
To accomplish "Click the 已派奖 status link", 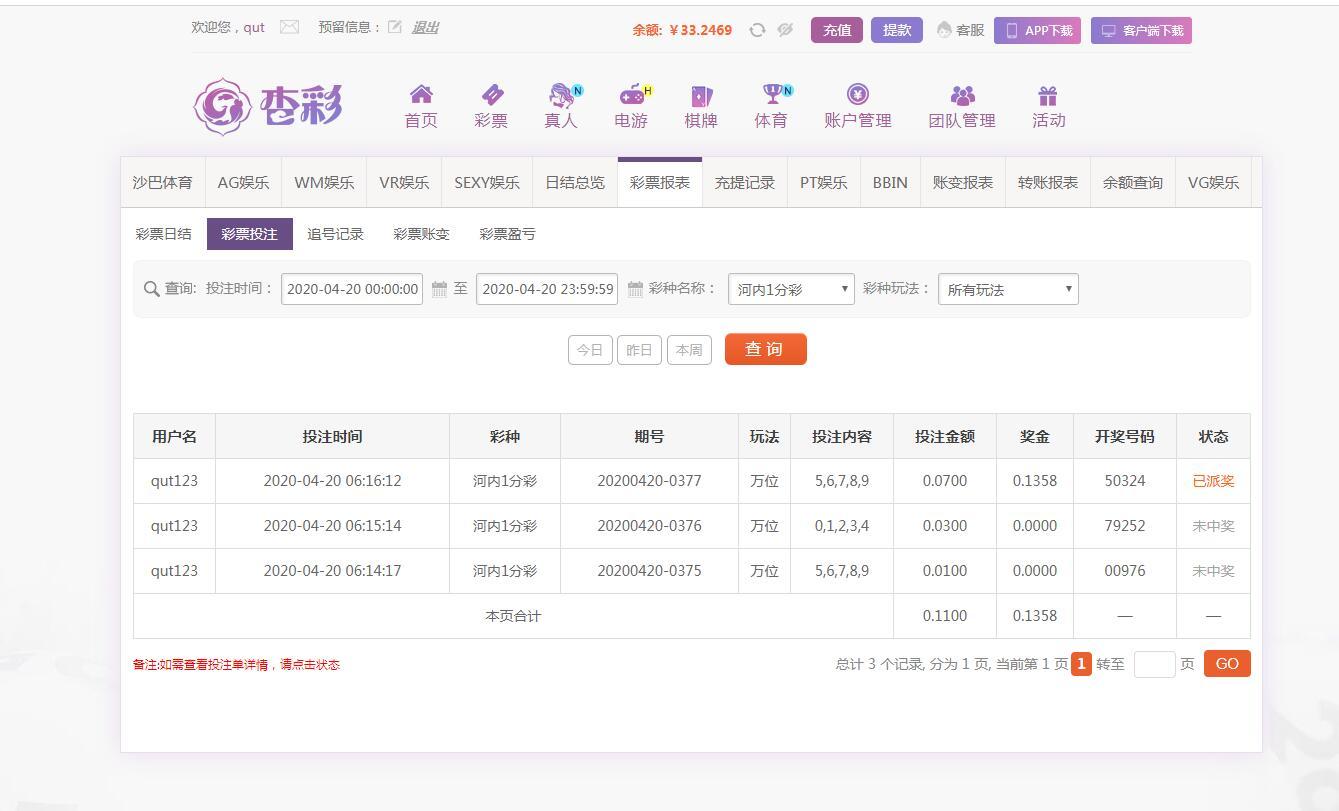I will (x=1213, y=481).
